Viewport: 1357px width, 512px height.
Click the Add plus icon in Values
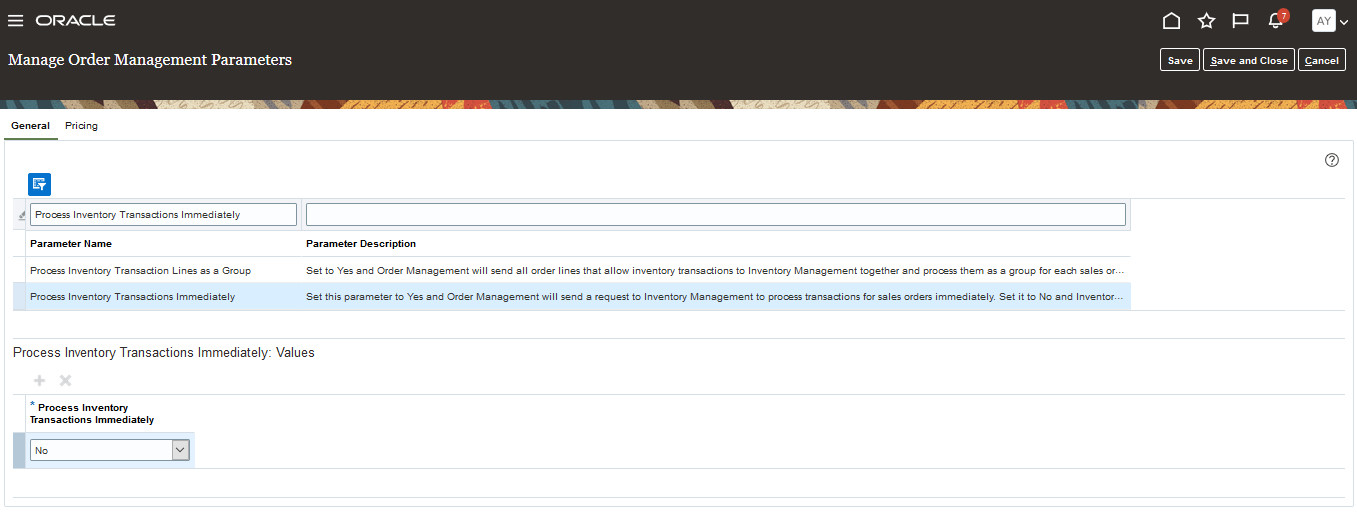40,381
